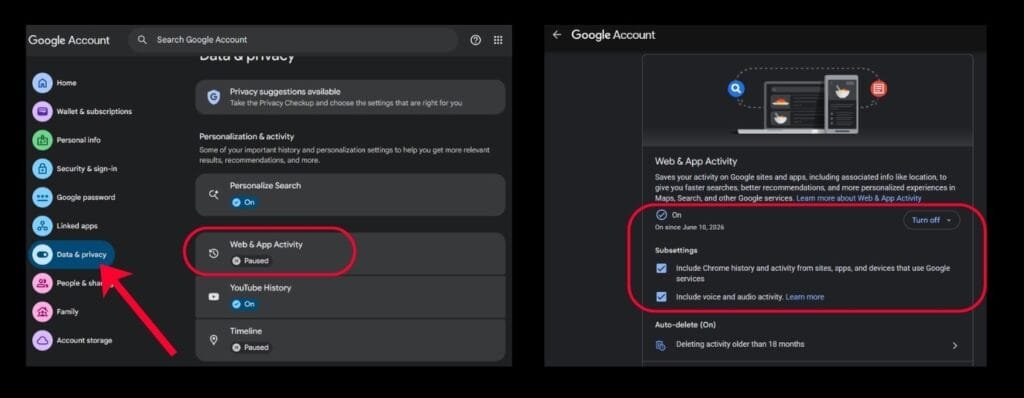Click On since June 10, 2026 text
1024x398 pixels.
click(689, 227)
